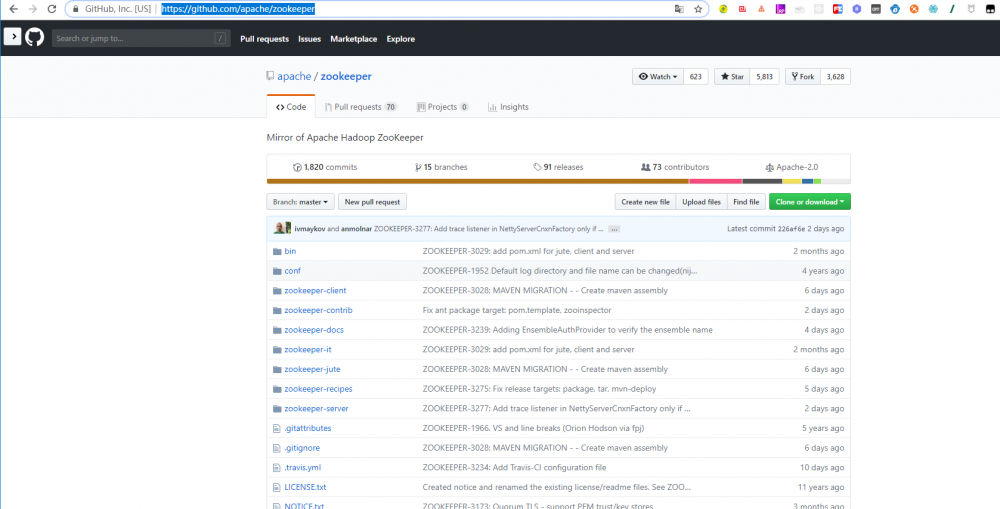This screenshot has width=1000, height=509.
Task: Open the Watch dropdown button
Action: (658, 77)
